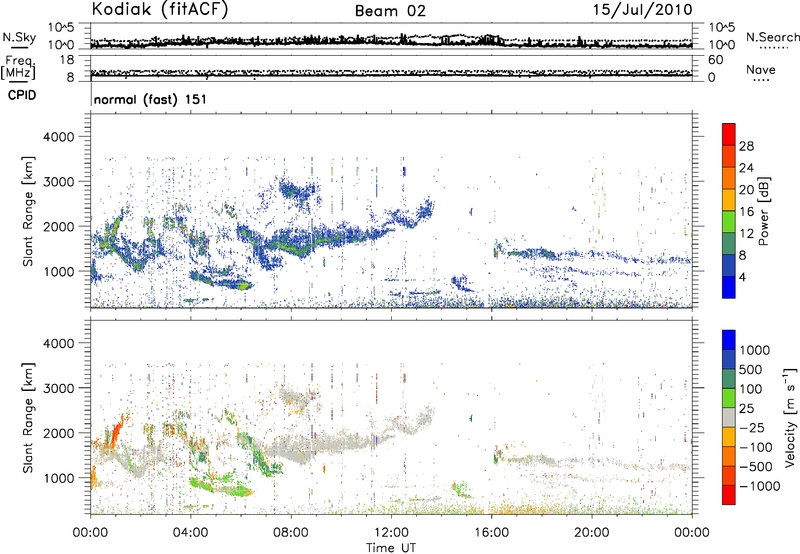Image resolution: width=800 pixels, height=554 pixels.
Task: Click the "08:00" time tick label
Action: (291, 533)
